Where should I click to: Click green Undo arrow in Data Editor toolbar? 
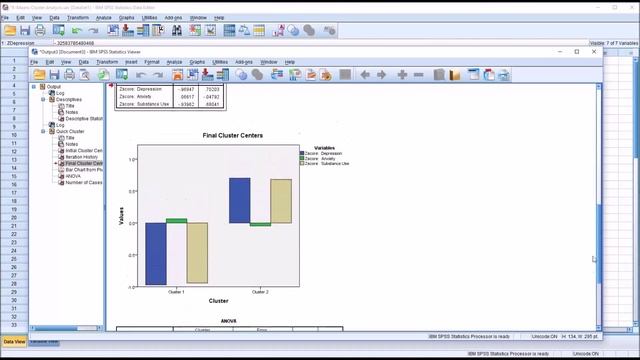76,31
